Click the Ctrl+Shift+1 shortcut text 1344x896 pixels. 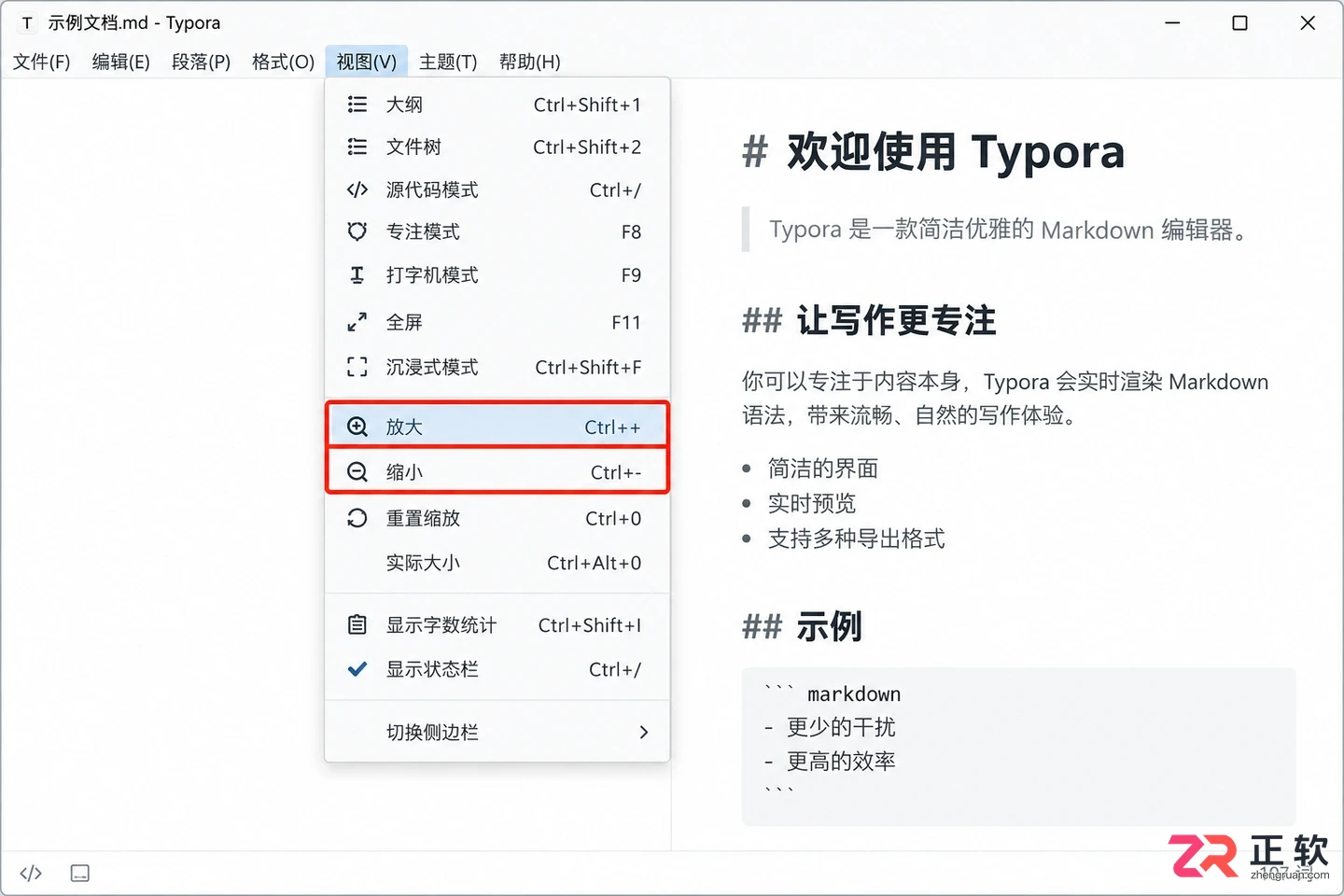587,105
